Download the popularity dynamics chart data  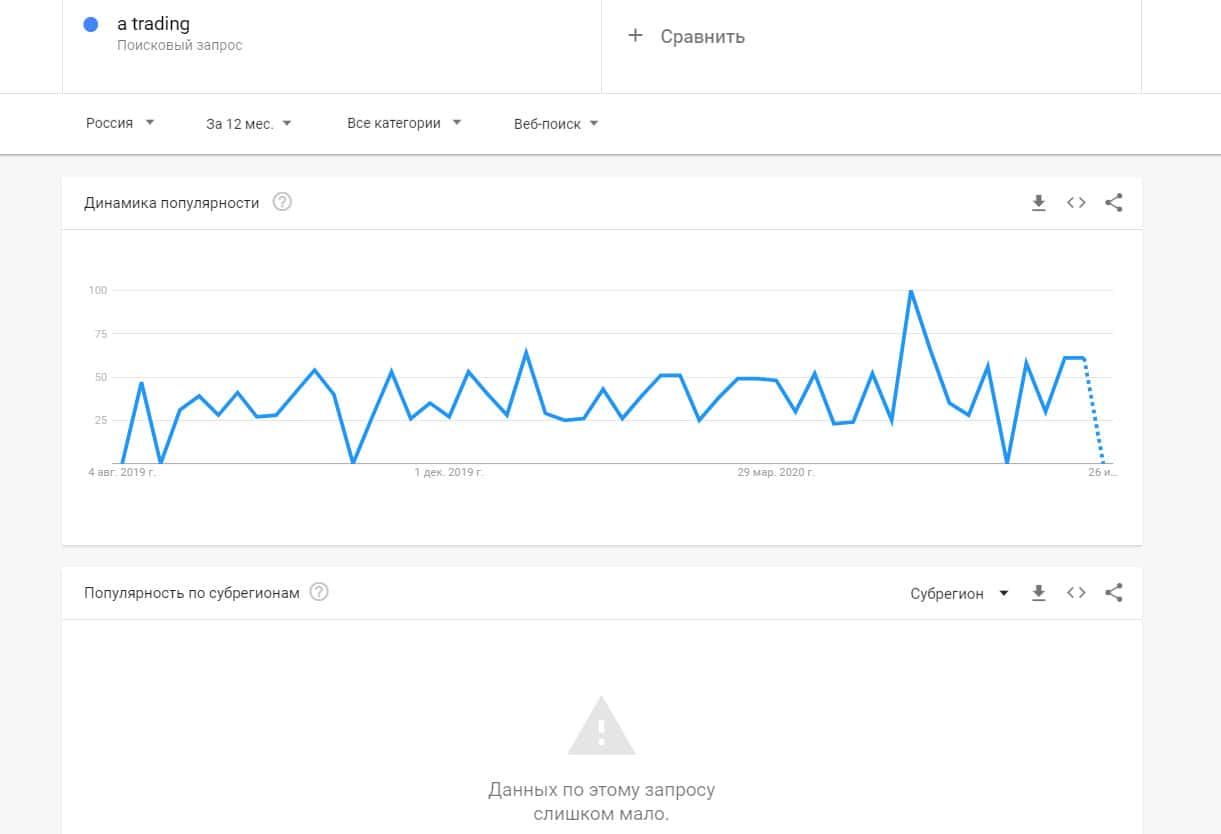click(1038, 203)
